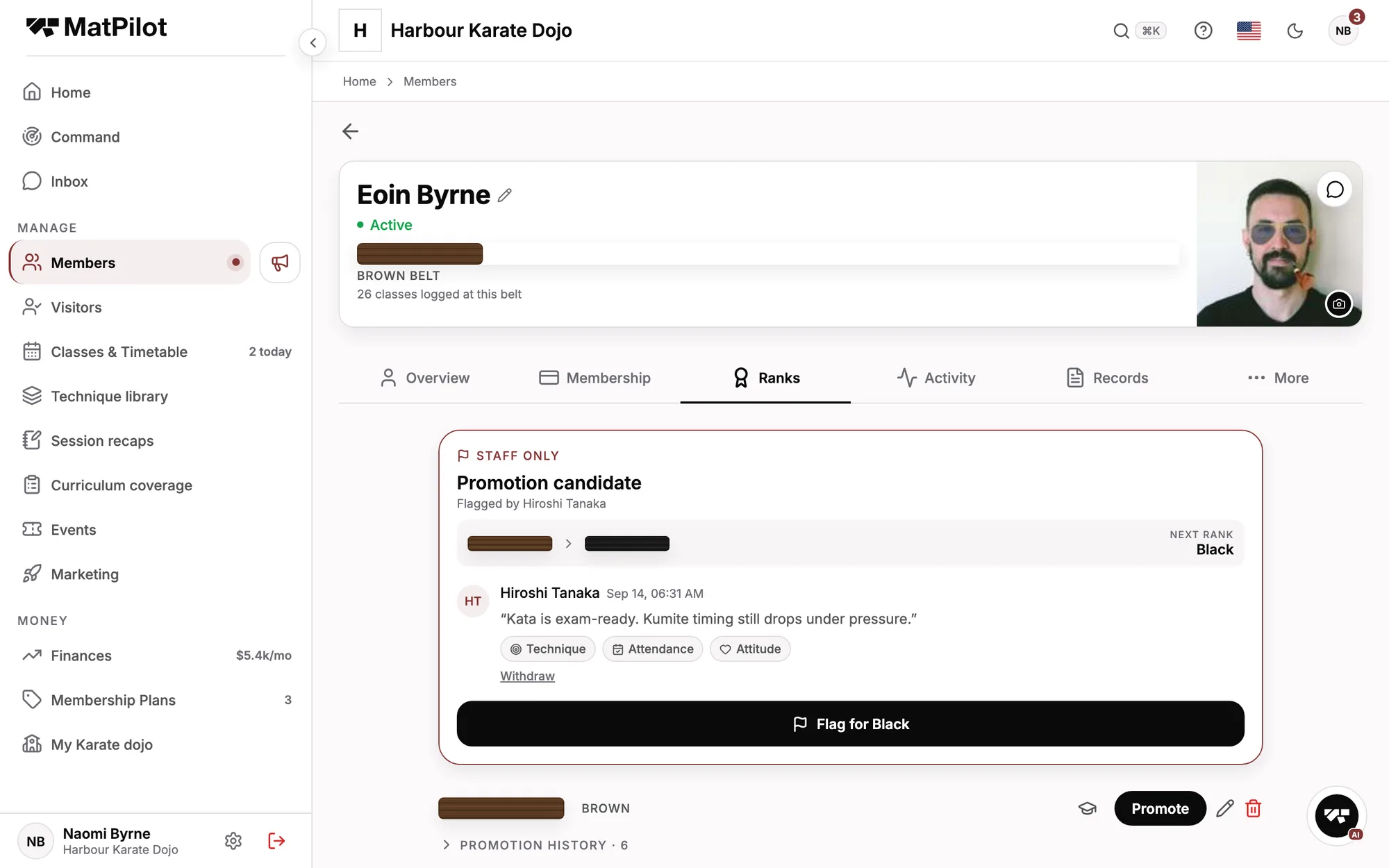
Task: Click the Withdraw link
Action: pyautogui.click(x=527, y=676)
